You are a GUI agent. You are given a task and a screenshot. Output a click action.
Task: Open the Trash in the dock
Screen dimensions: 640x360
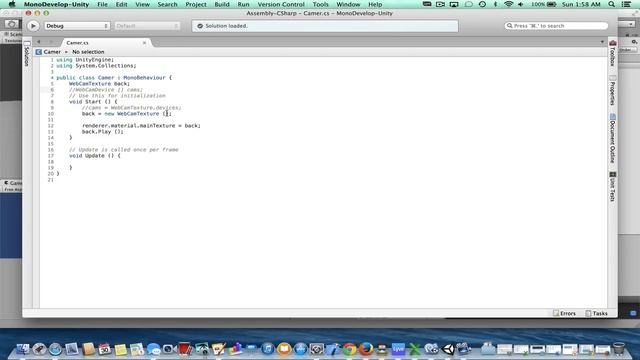[619, 349]
